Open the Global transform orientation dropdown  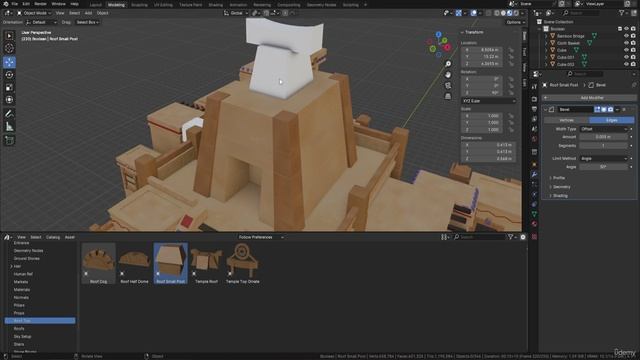coord(236,13)
